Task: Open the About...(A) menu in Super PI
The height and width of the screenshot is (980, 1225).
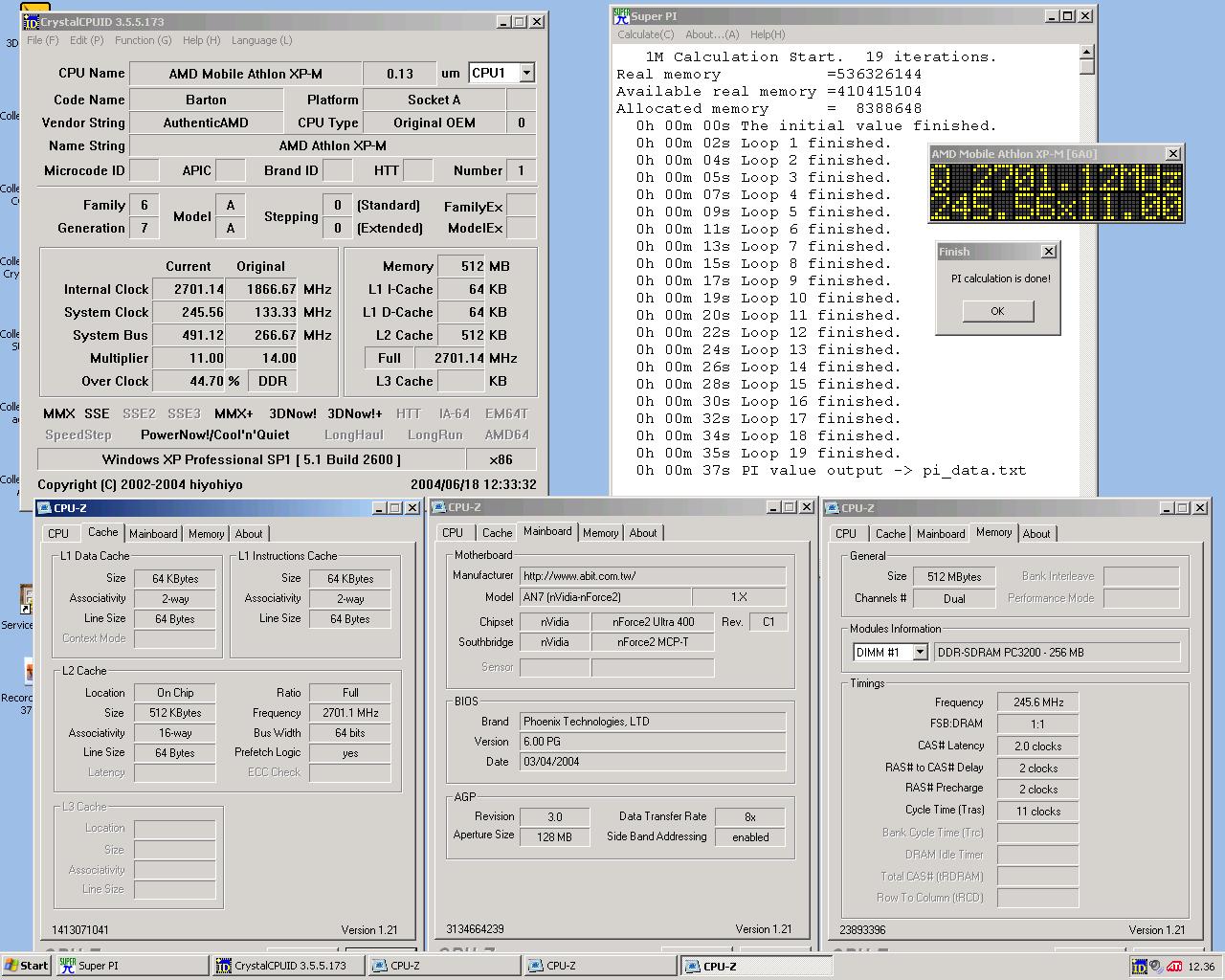Action: pyautogui.click(x=712, y=34)
